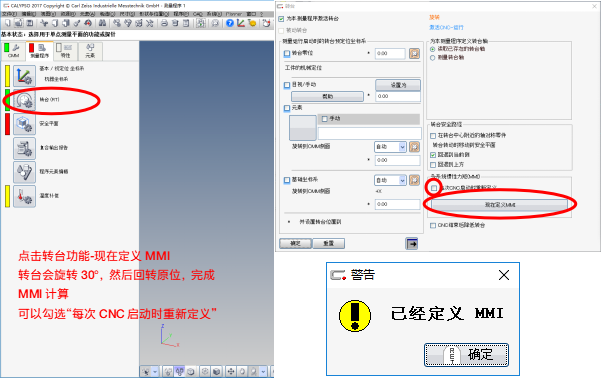Switch to the 特性 tab
Screen dimensions: 602x378
click(65, 51)
